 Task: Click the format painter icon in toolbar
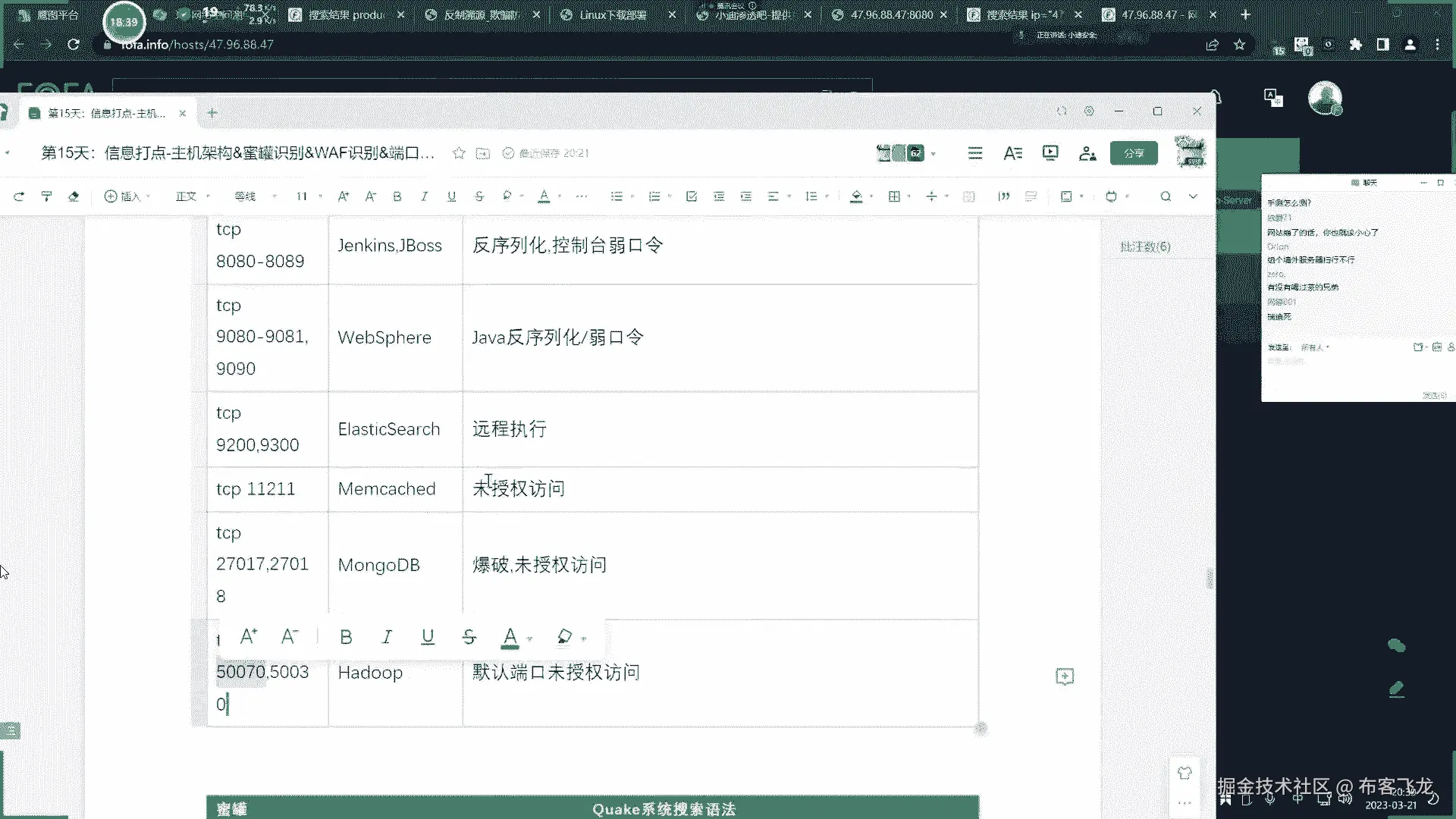click(x=46, y=196)
